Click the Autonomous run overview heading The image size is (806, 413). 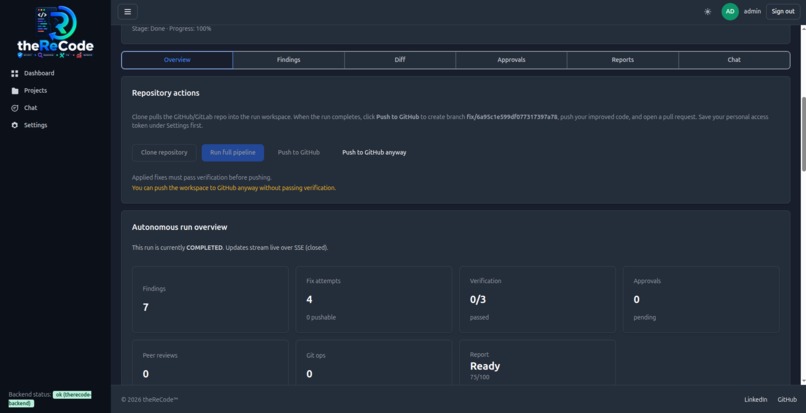tap(179, 227)
